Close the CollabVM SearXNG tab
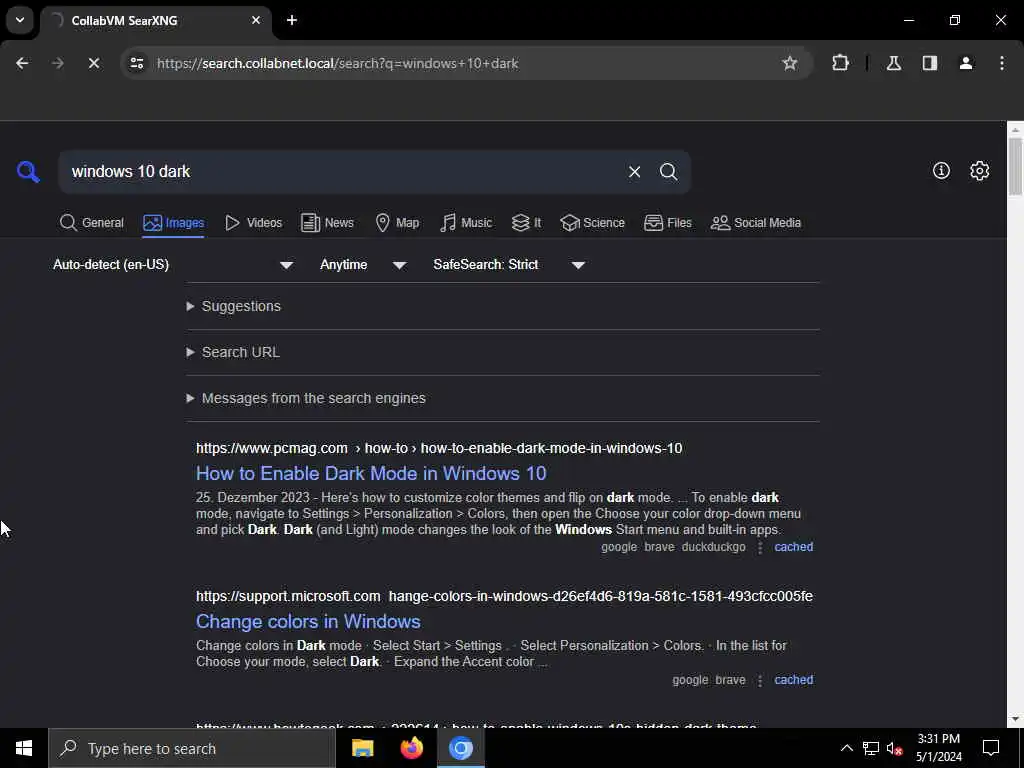 pos(256,20)
